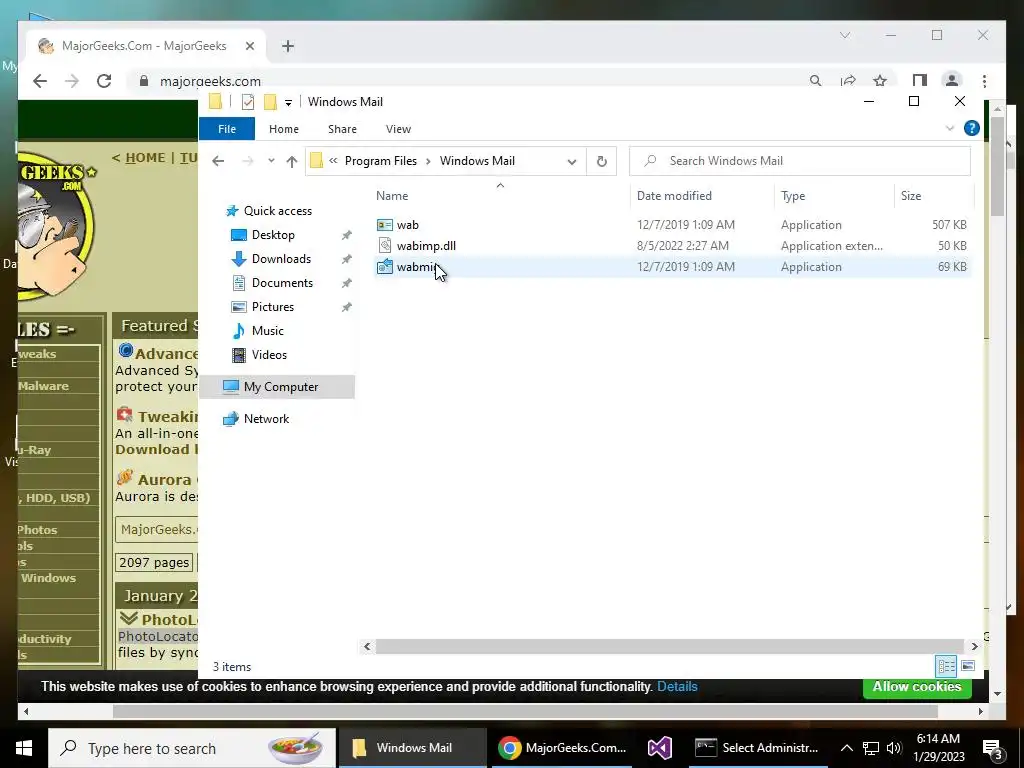Image resolution: width=1024 pixels, height=768 pixels.
Task: Open the network icon in system tray
Action: tap(871, 748)
